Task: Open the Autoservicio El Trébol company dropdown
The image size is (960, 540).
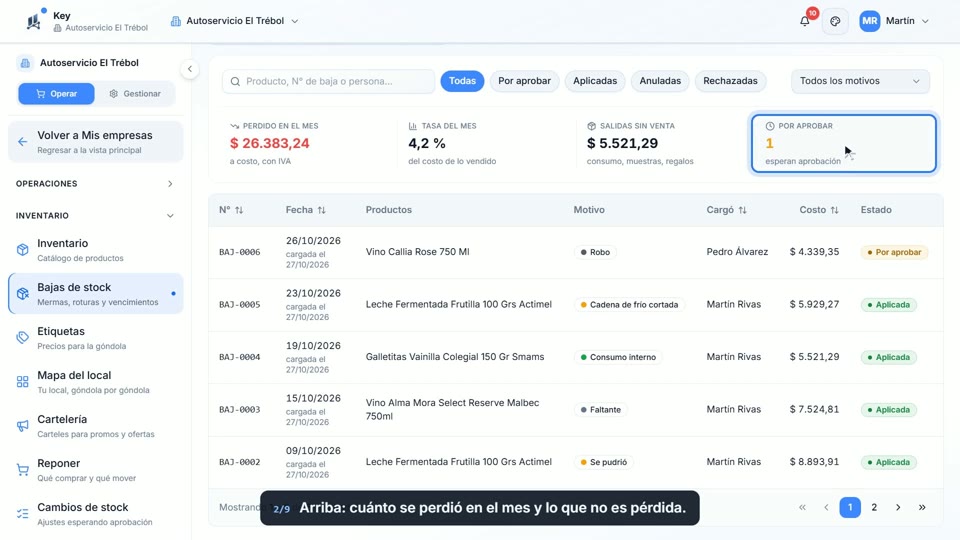Action: [x=235, y=21]
